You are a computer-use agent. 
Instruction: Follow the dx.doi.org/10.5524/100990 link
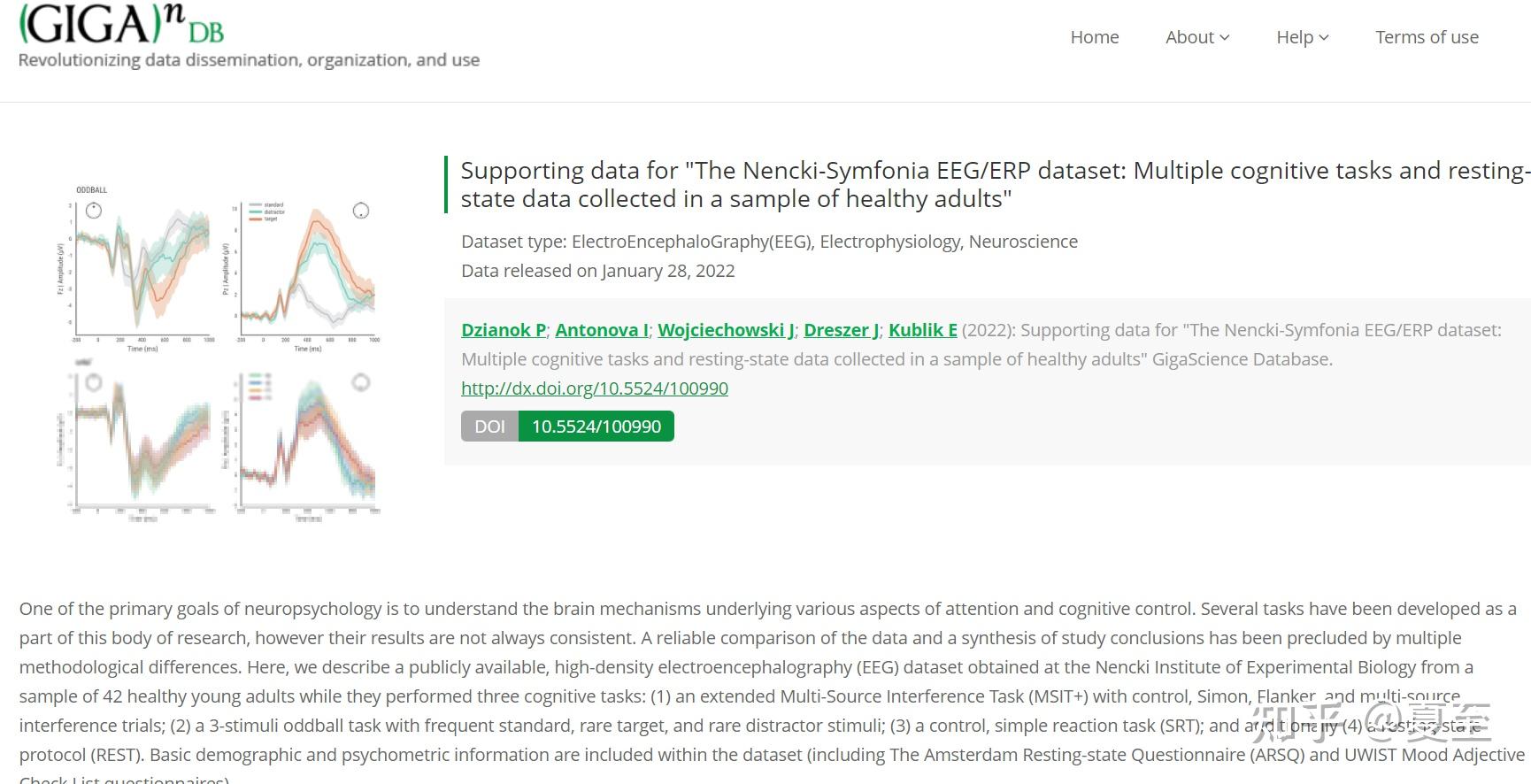[595, 388]
